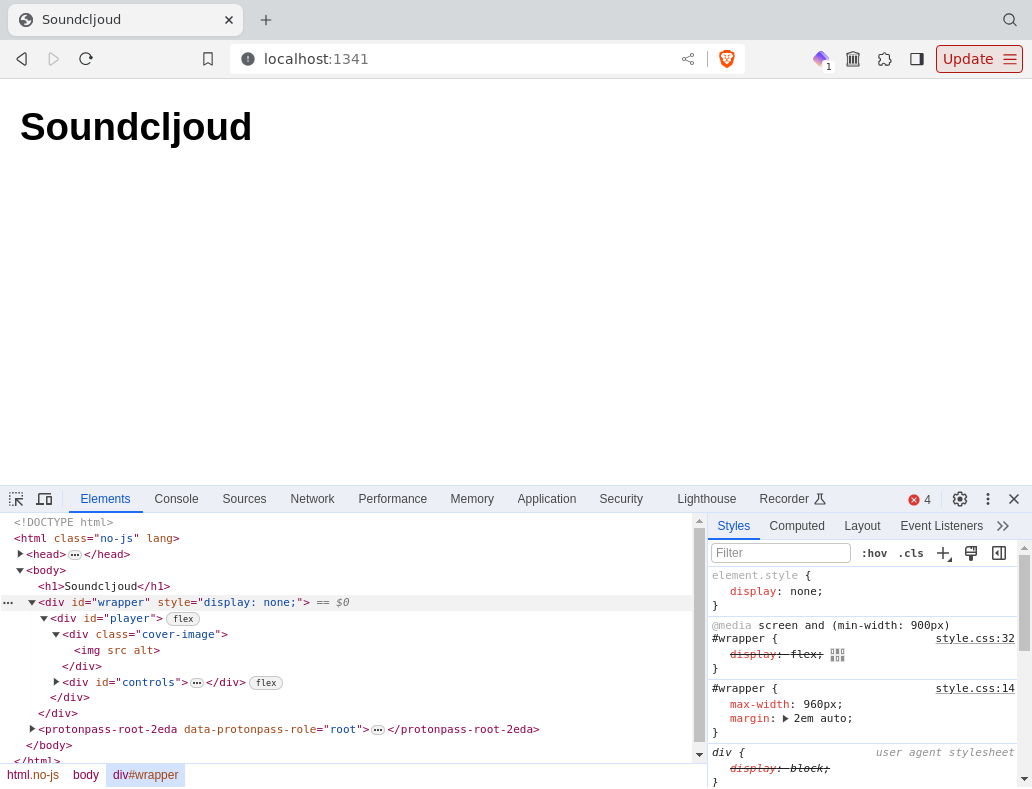Open a new browser tab
1032x789 pixels.
tap(266, 20)
